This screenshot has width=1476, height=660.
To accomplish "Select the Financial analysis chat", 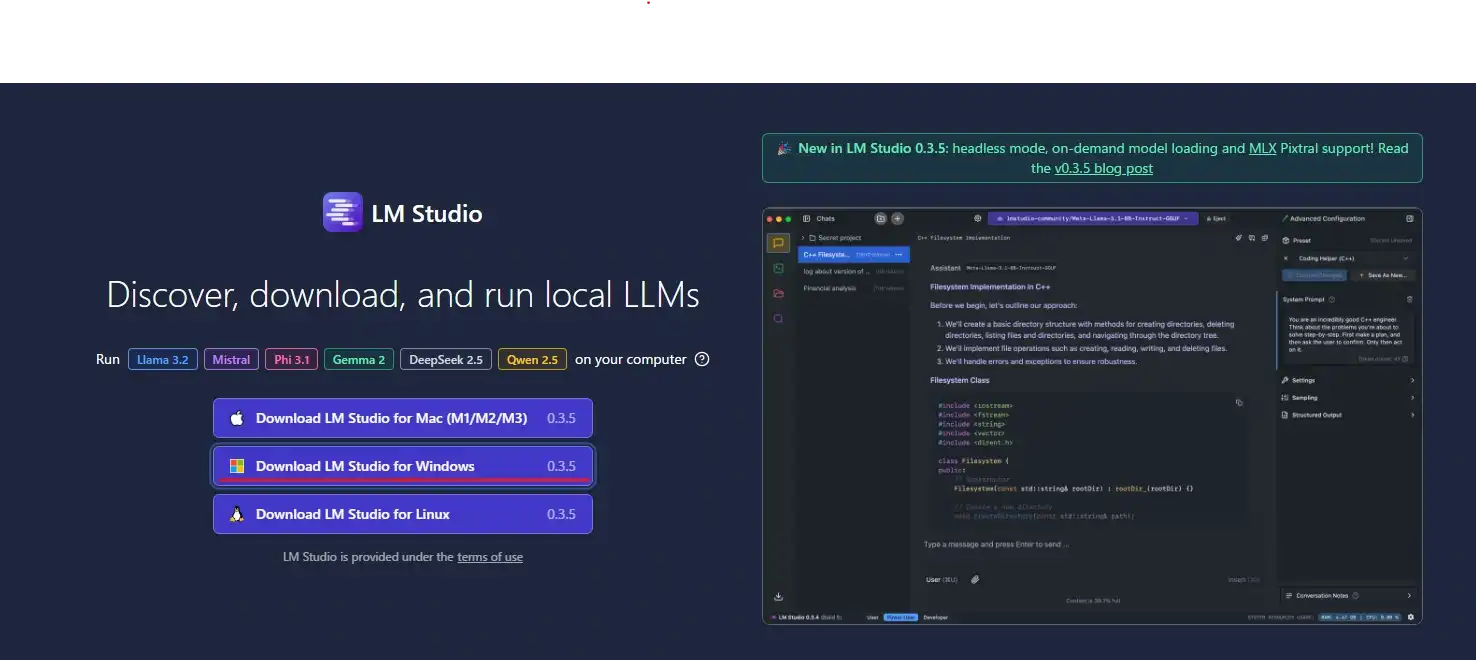I will pos(830,288).
